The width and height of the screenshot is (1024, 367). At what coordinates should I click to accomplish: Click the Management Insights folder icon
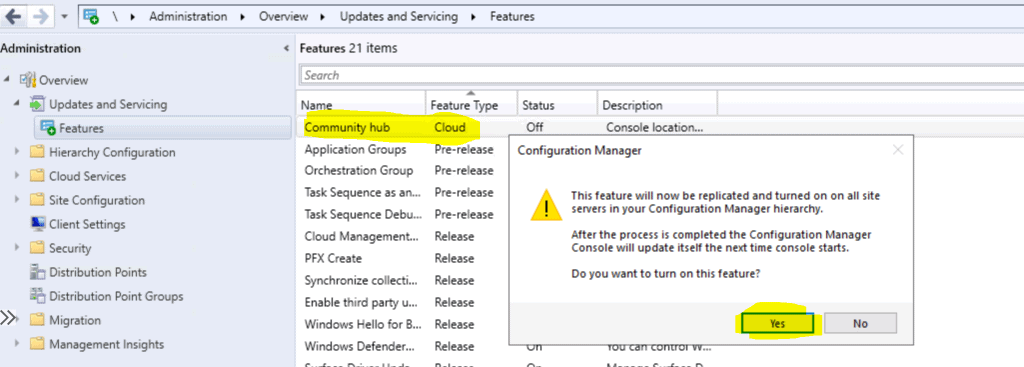pos(38,344)
